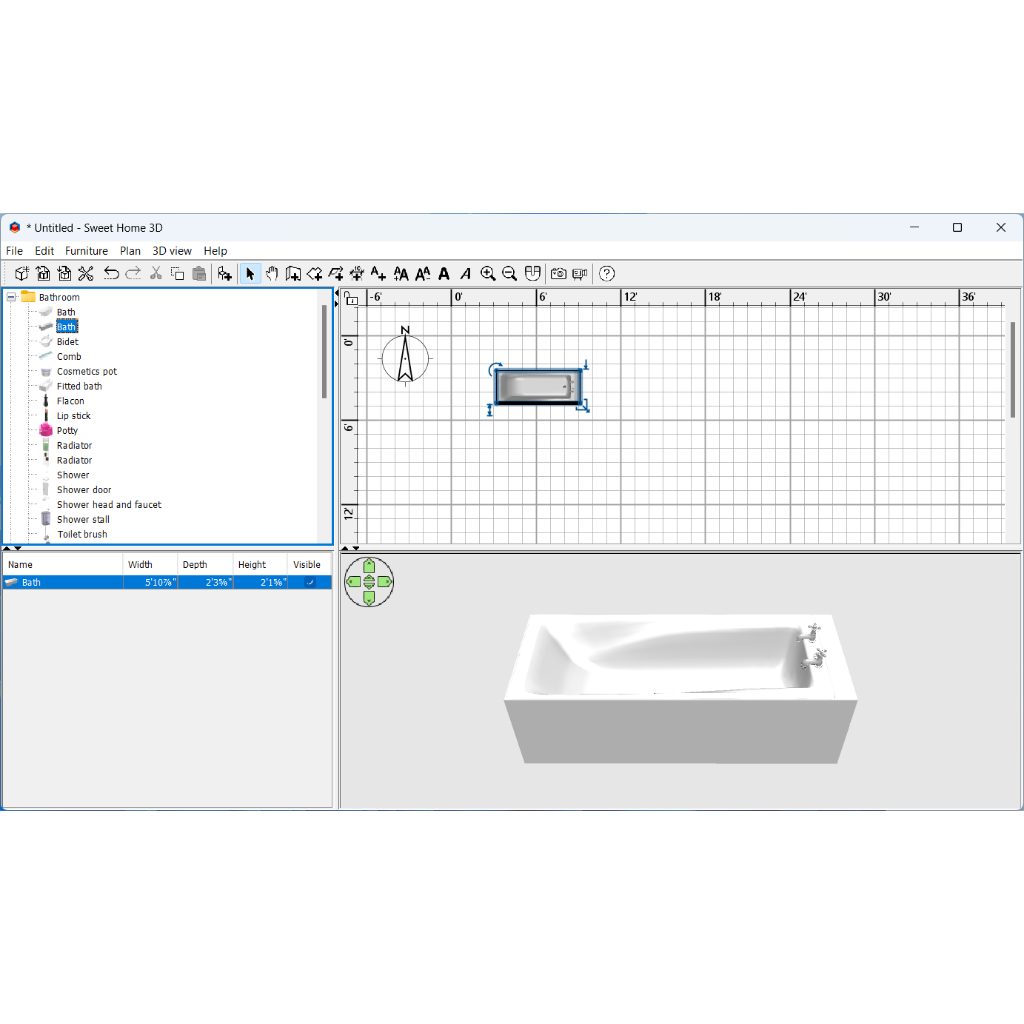Click the Zoom in magnifier icon
The width and height of the screenshot is (1024, 1024).
click(488, 273)
